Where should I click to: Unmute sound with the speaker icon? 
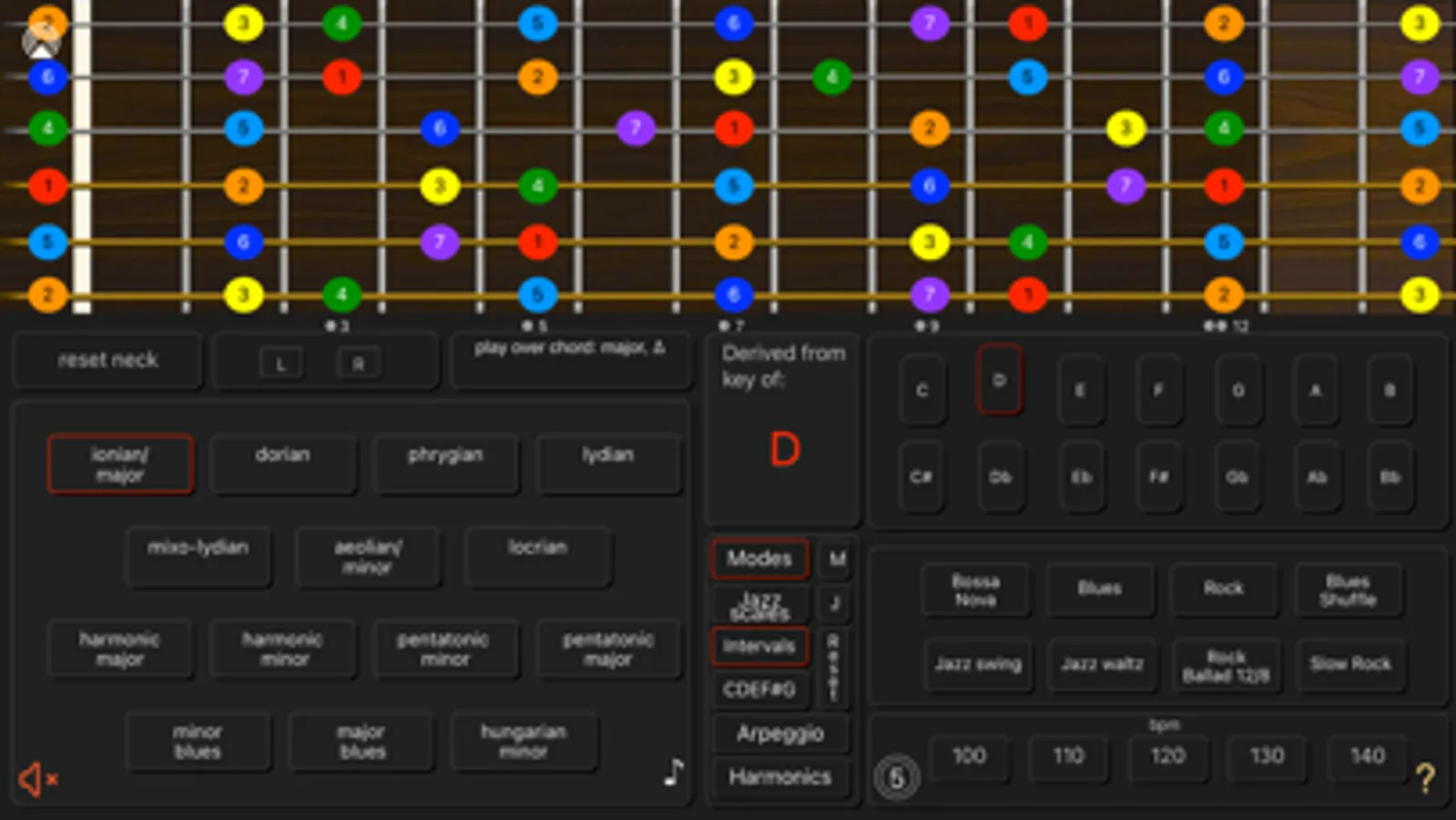[x=37, y=779]
